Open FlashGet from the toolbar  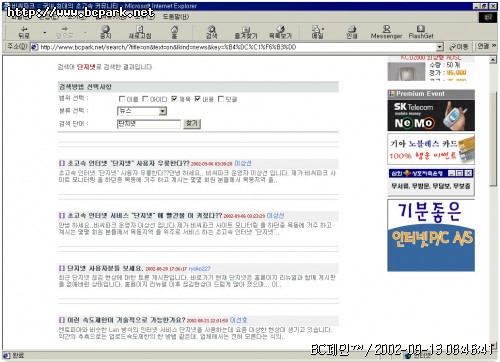(421, 32)
